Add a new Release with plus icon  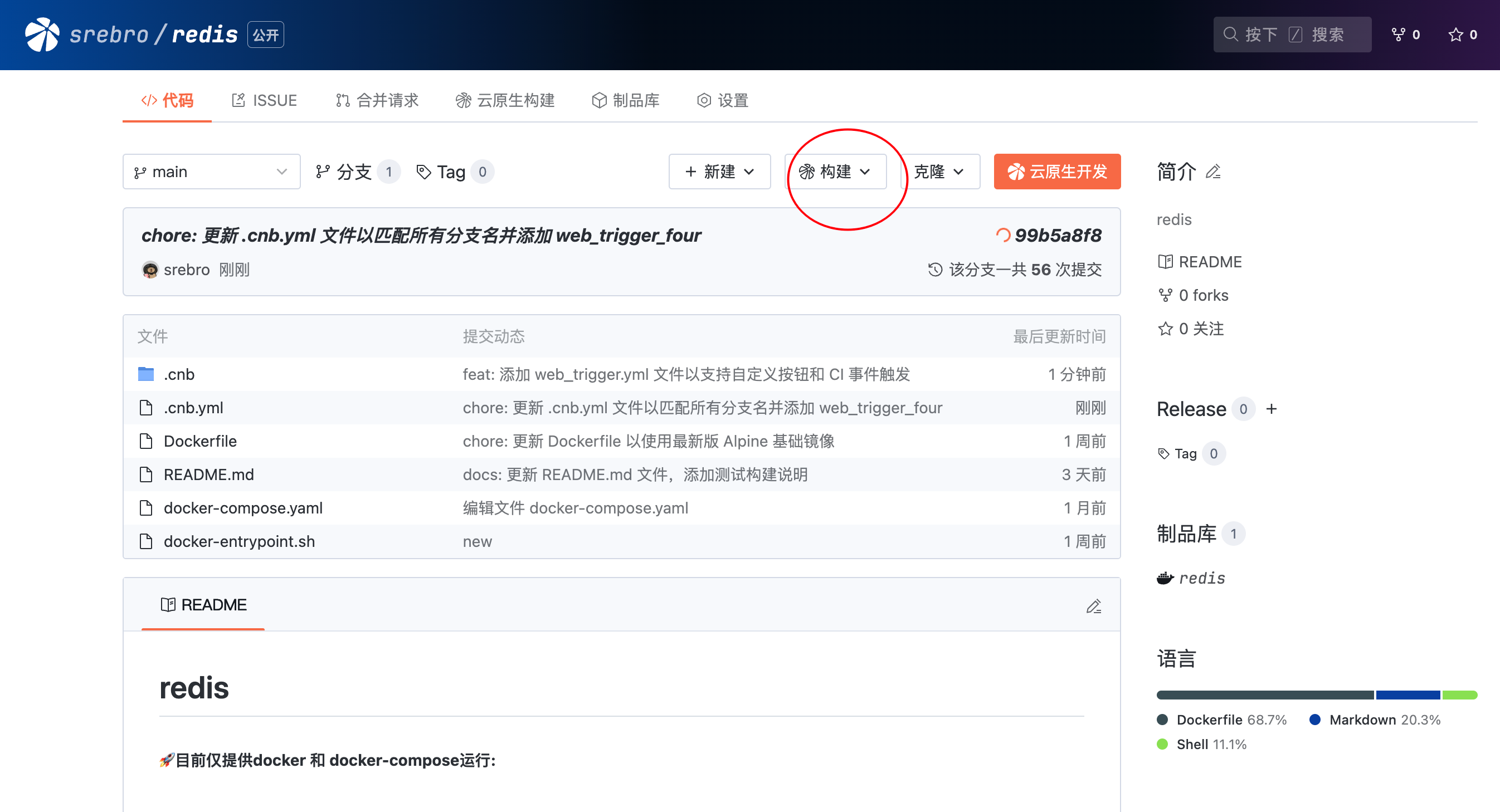point(1271,409)
